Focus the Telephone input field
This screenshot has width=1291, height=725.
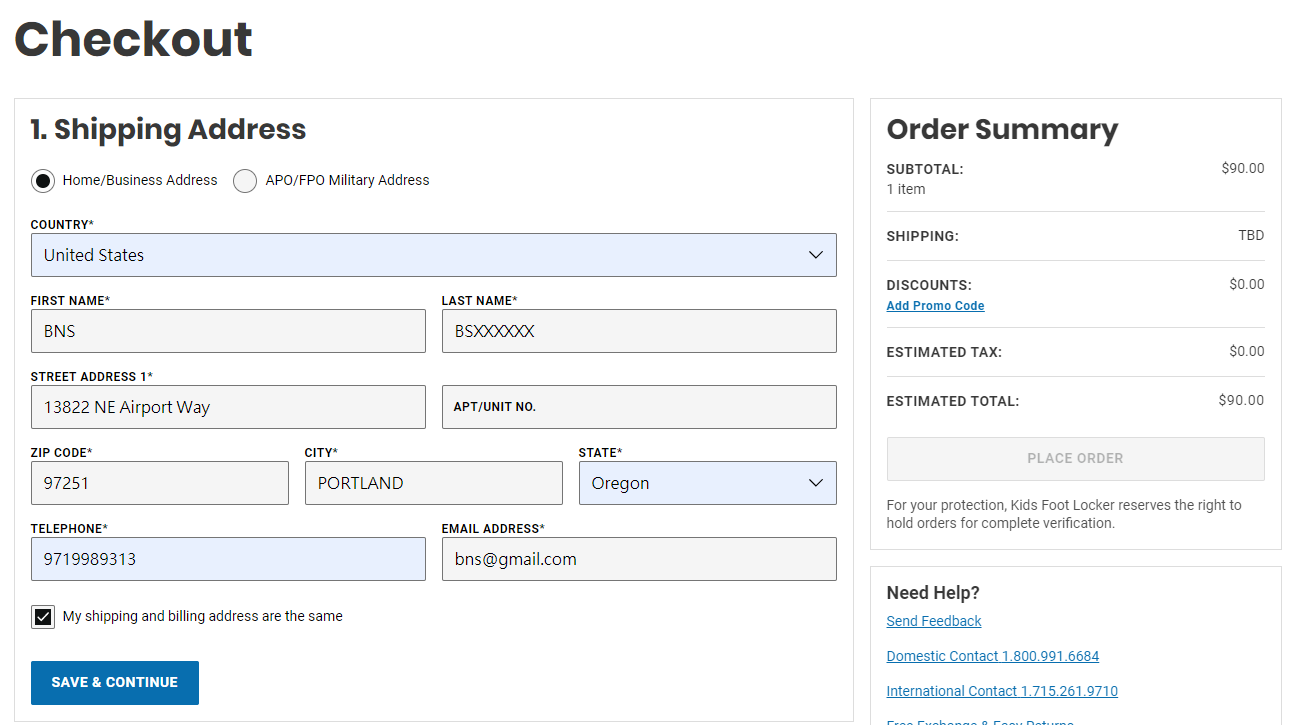[x=228, y=559]
